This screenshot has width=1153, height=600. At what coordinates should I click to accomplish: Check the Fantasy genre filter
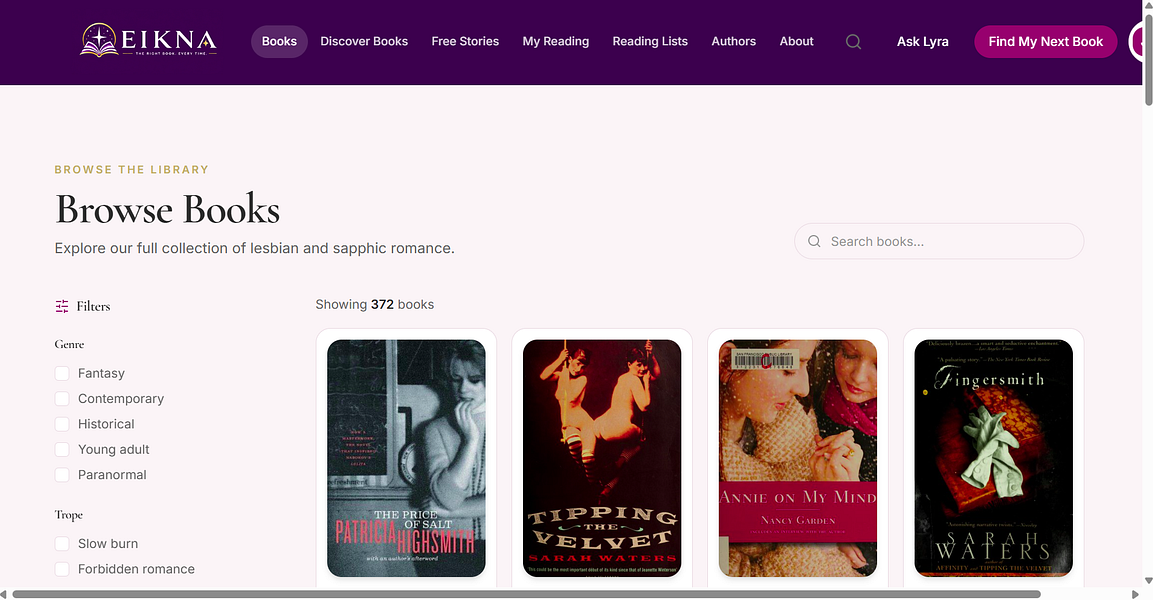click(62, 374)
